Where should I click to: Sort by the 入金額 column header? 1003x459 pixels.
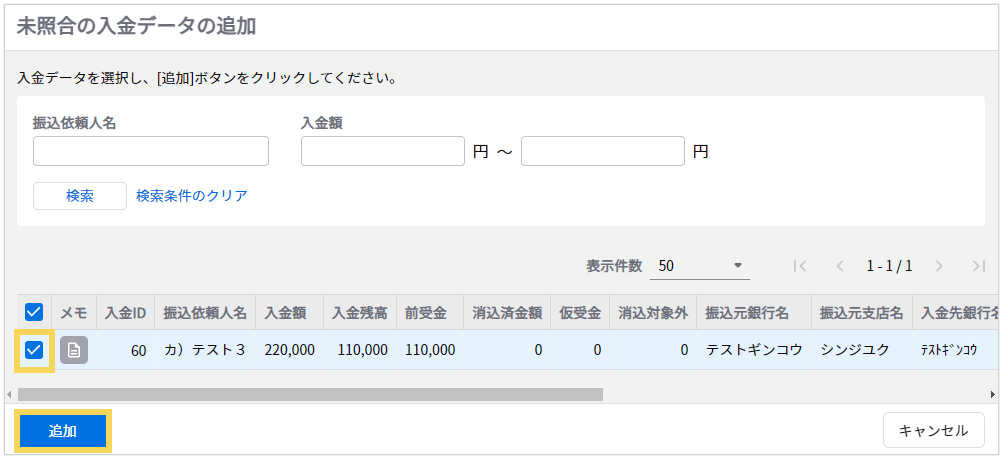[x=289, y=313]
